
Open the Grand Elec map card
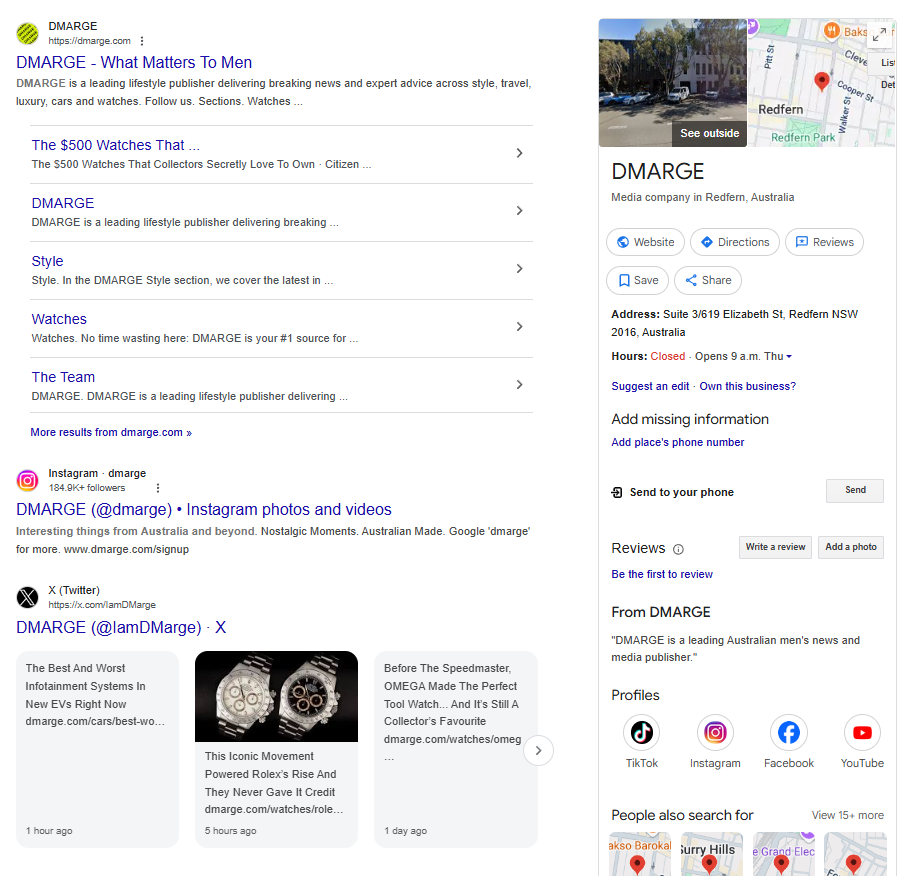tap(784, 854)
